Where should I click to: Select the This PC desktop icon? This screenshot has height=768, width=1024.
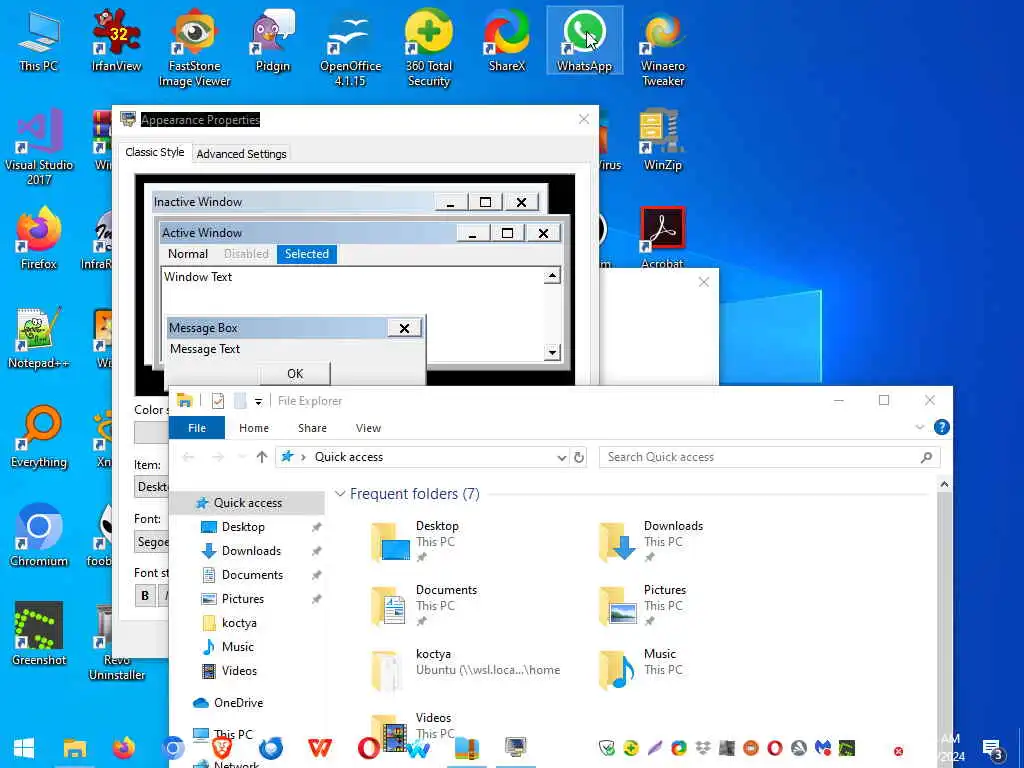tap(39, 40)
